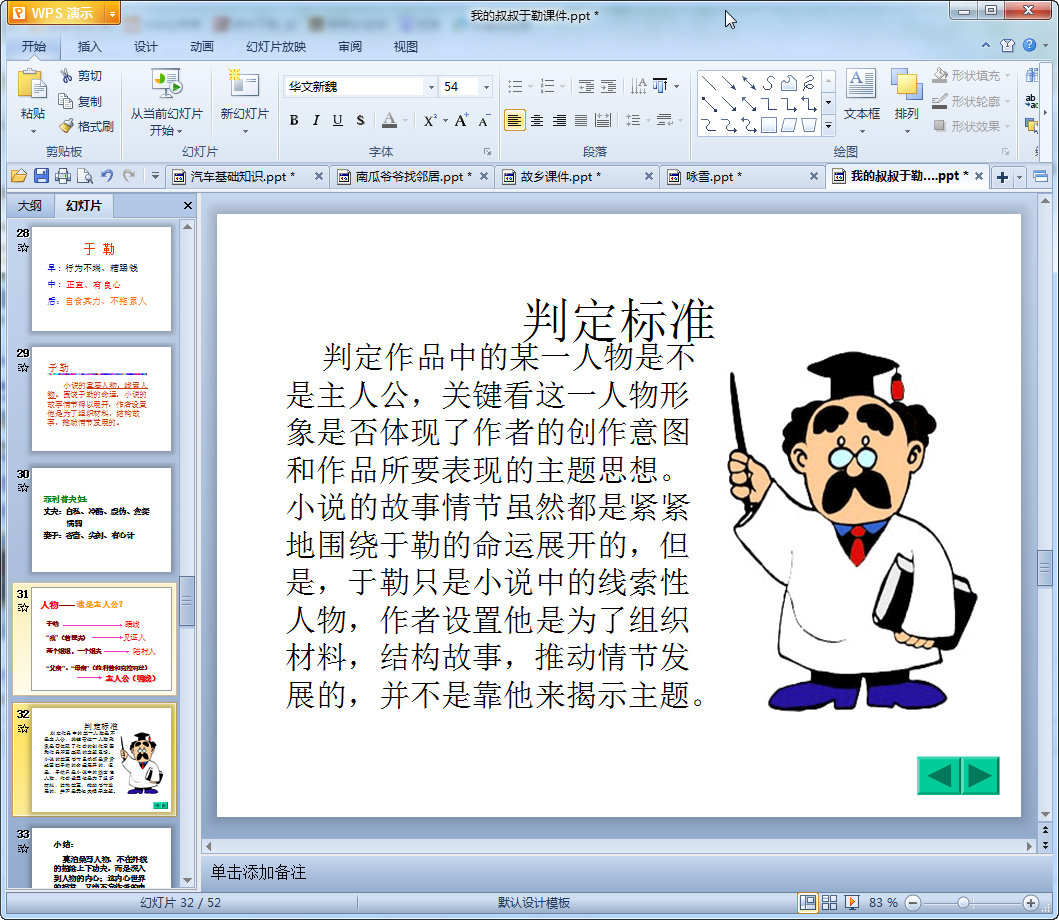The width and height of the screenshot is (1059, 920).
Task: Click the Copy (复制) button
Action: (x=81, y=101)
